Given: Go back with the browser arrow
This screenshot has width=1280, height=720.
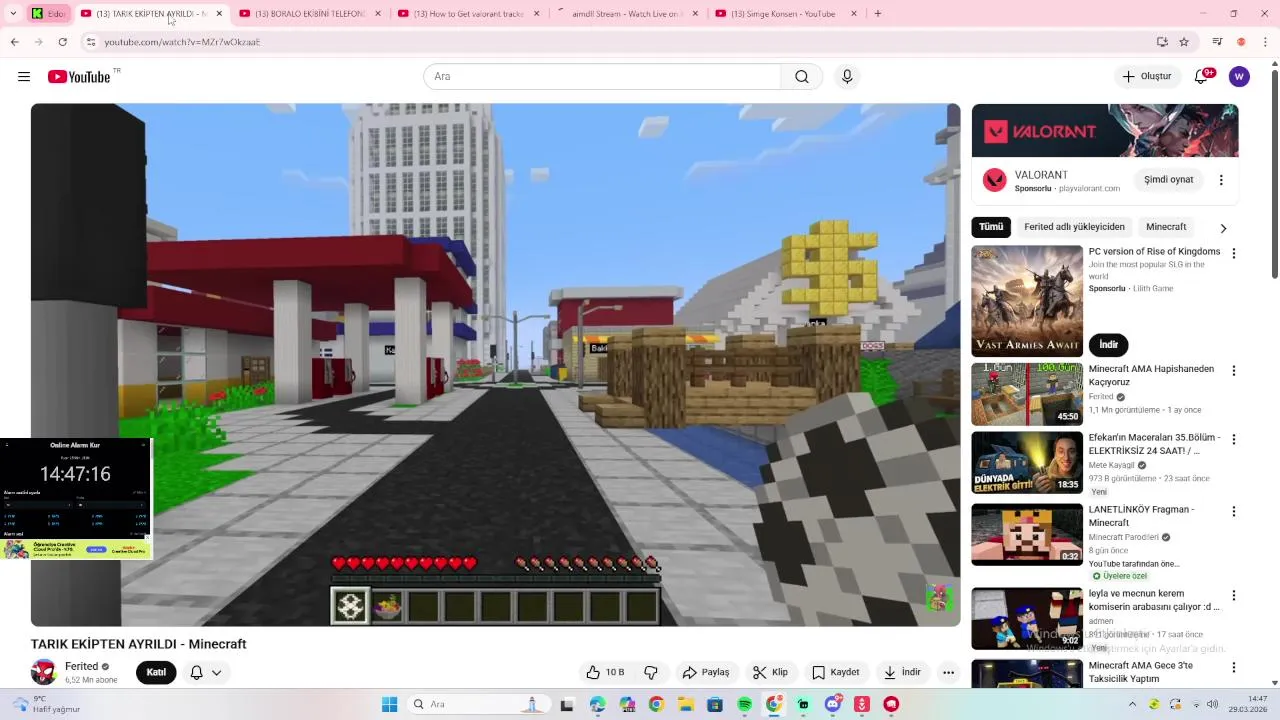Looking at the screenshot, I should (14, 42).
